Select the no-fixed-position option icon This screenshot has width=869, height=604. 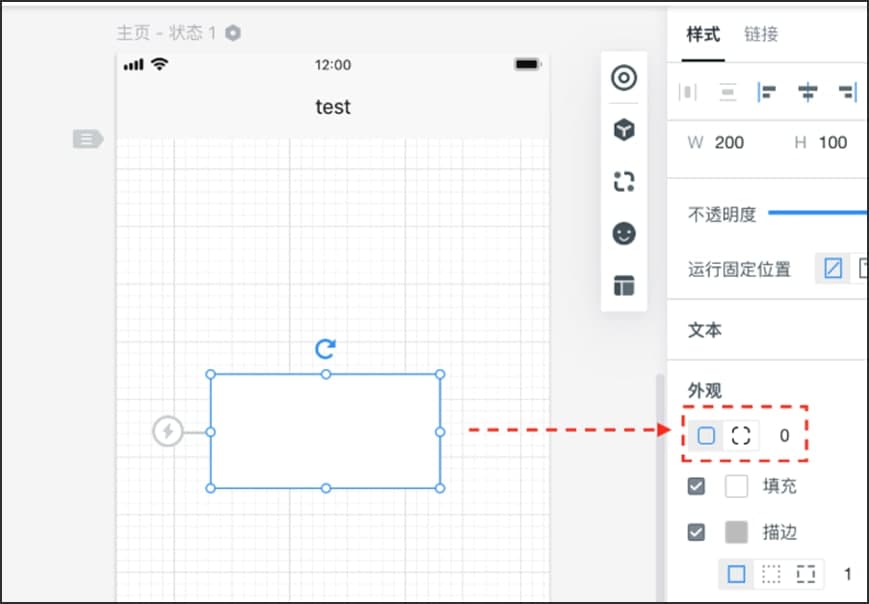[833, 269]
